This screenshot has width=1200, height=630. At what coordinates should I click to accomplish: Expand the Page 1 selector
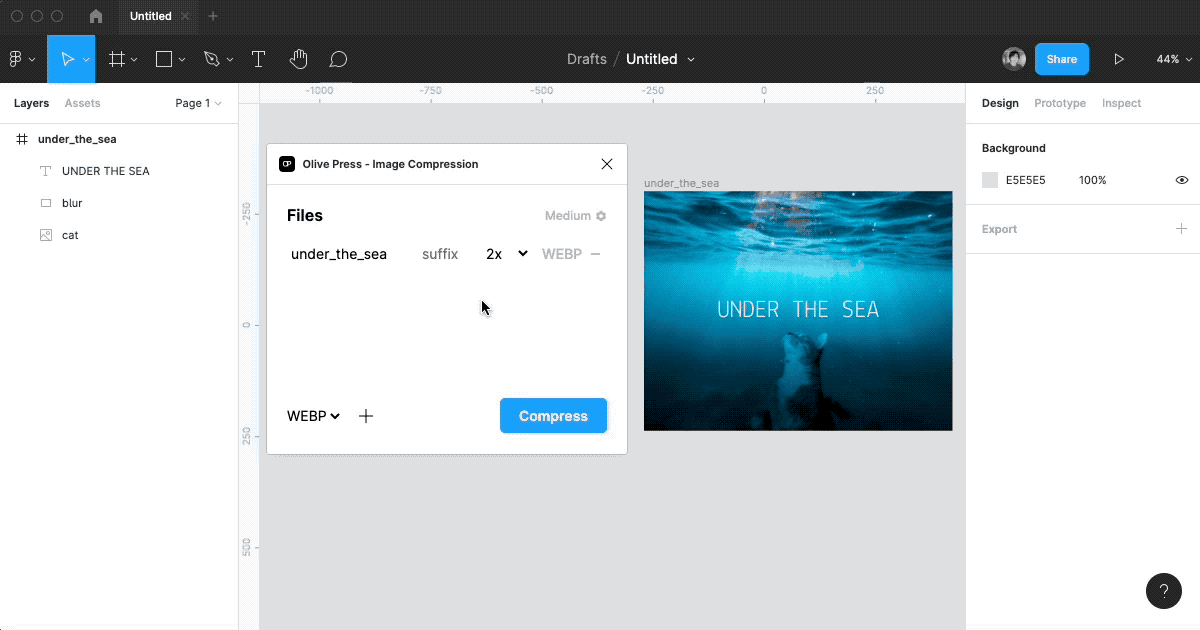(x=198, y=103)
